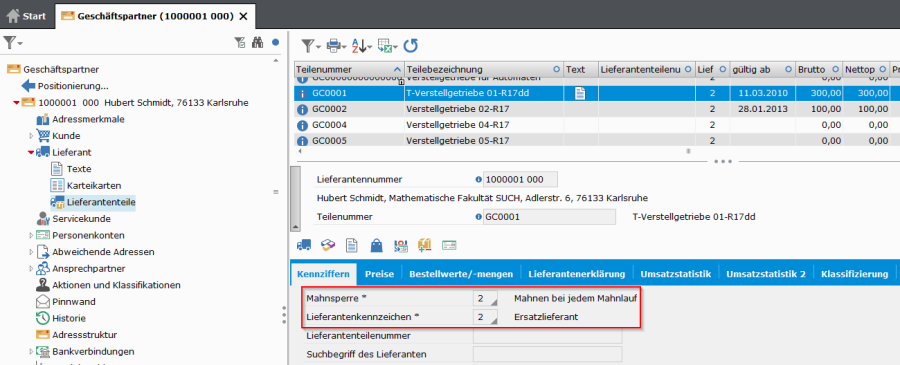
Task: Switch to the Bestellwerte/-mengen tab
Action: [461, 274]
